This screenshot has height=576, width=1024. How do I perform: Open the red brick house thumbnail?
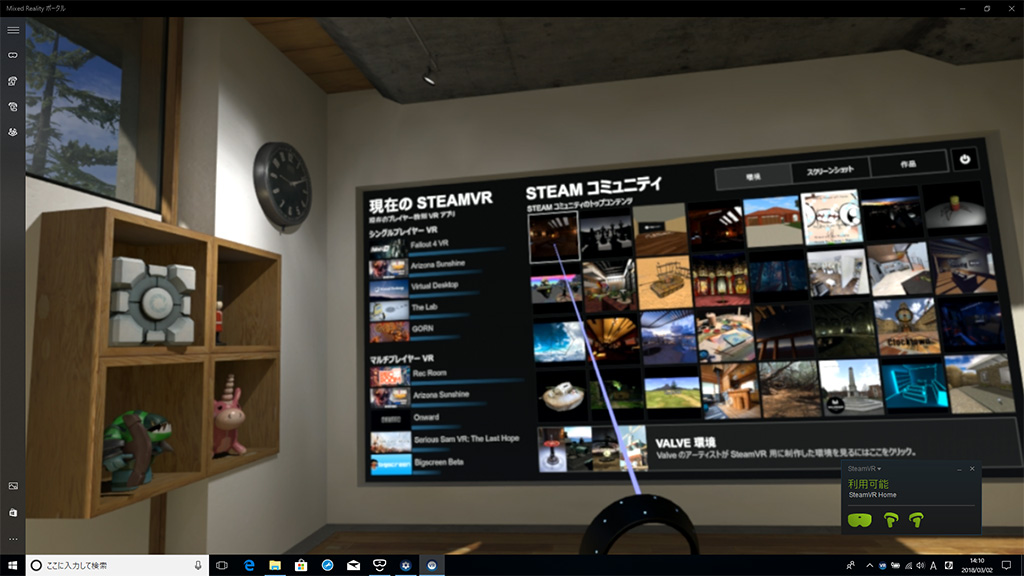772,221
